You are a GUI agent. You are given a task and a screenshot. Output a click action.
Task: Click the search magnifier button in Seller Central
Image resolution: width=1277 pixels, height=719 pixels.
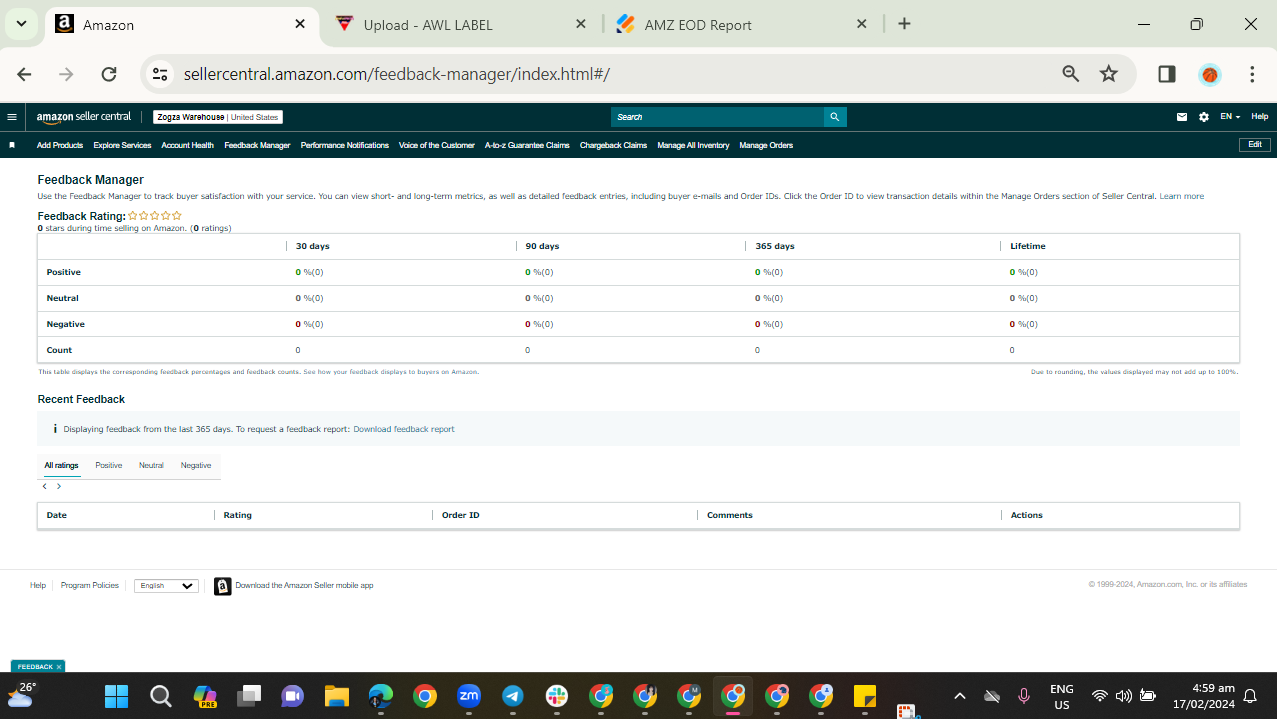pos(835,117)
